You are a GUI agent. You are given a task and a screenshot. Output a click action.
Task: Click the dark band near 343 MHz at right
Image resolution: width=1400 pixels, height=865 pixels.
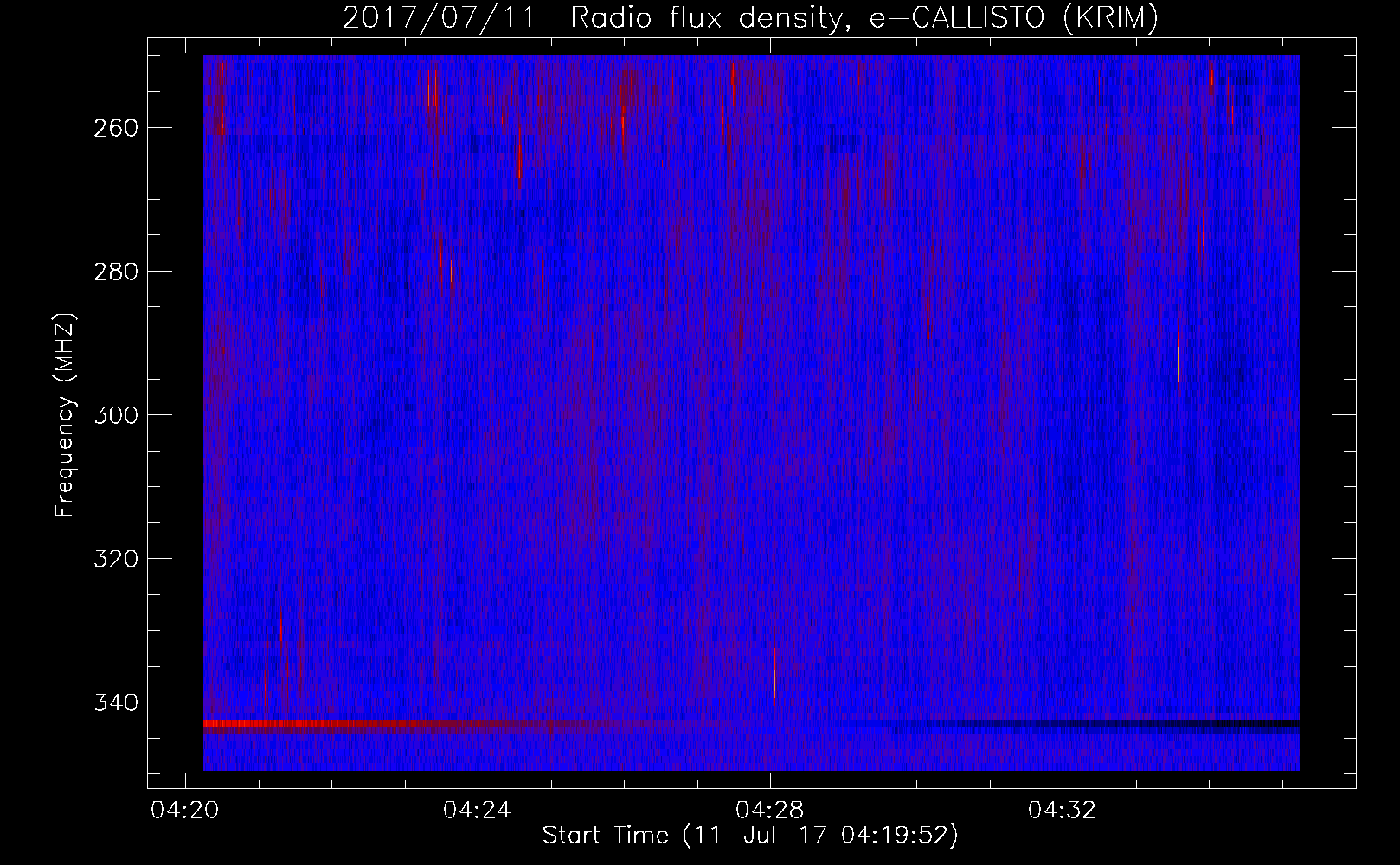[1125, 724]
